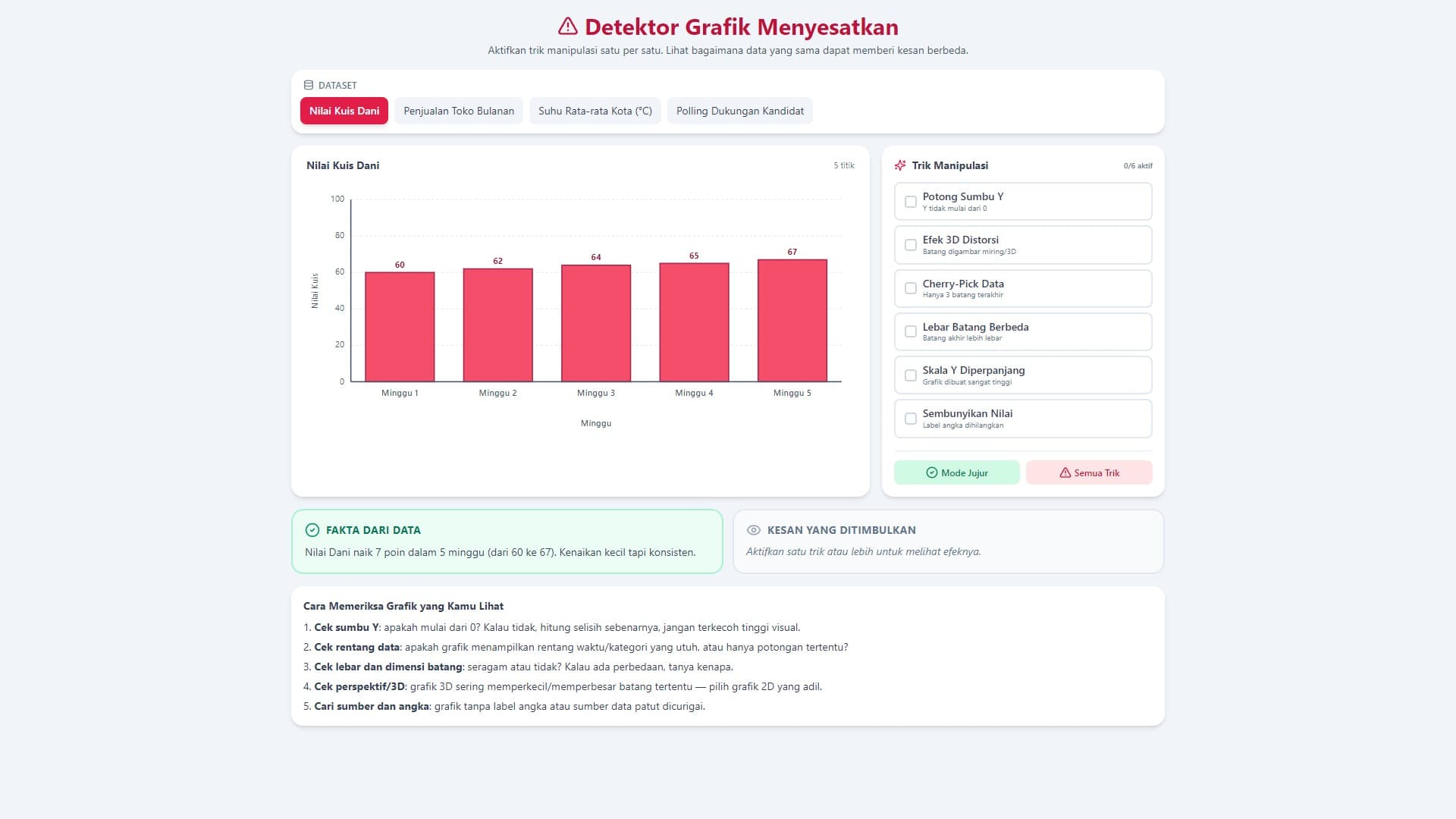The width and height of the screenshot is (1456, 819).
Task: Click the 0/6 aktif counter text
Action: [x=1137, y=165]
